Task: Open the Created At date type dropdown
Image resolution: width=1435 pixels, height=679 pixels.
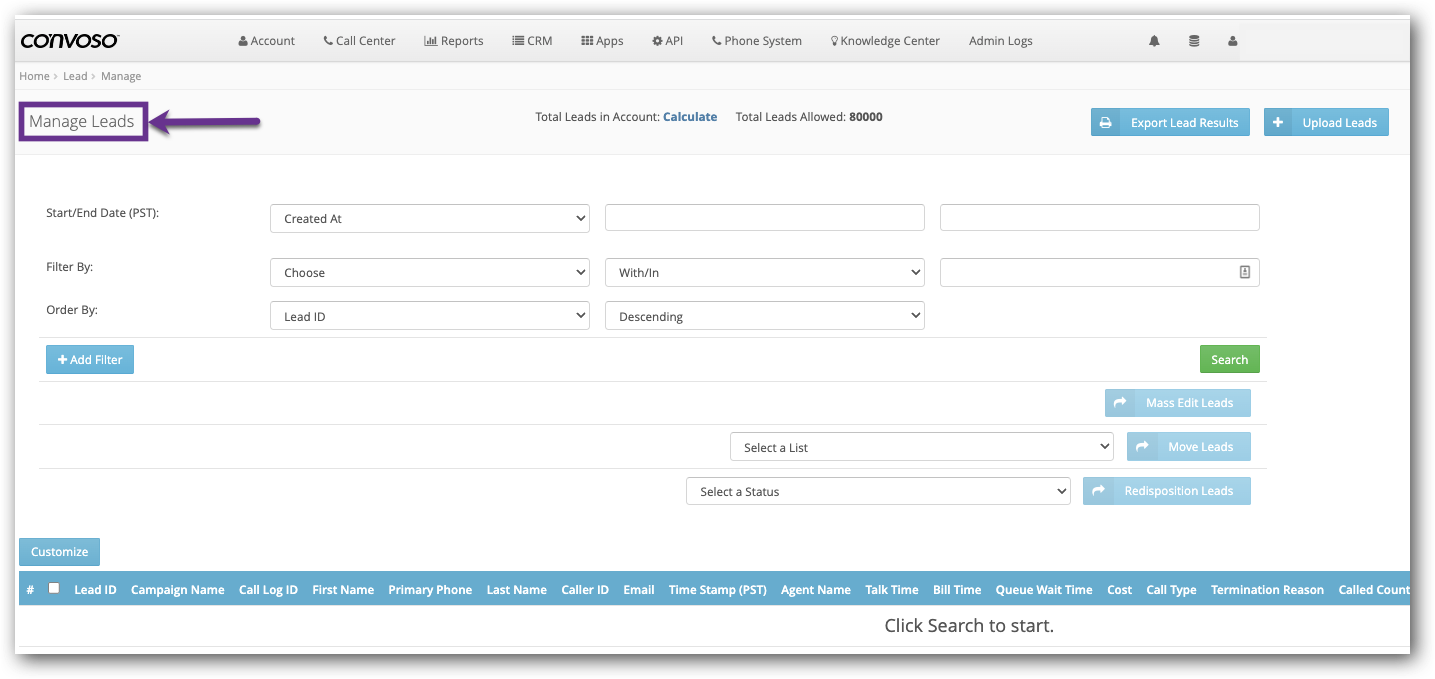Action: (x=429, y=218)
